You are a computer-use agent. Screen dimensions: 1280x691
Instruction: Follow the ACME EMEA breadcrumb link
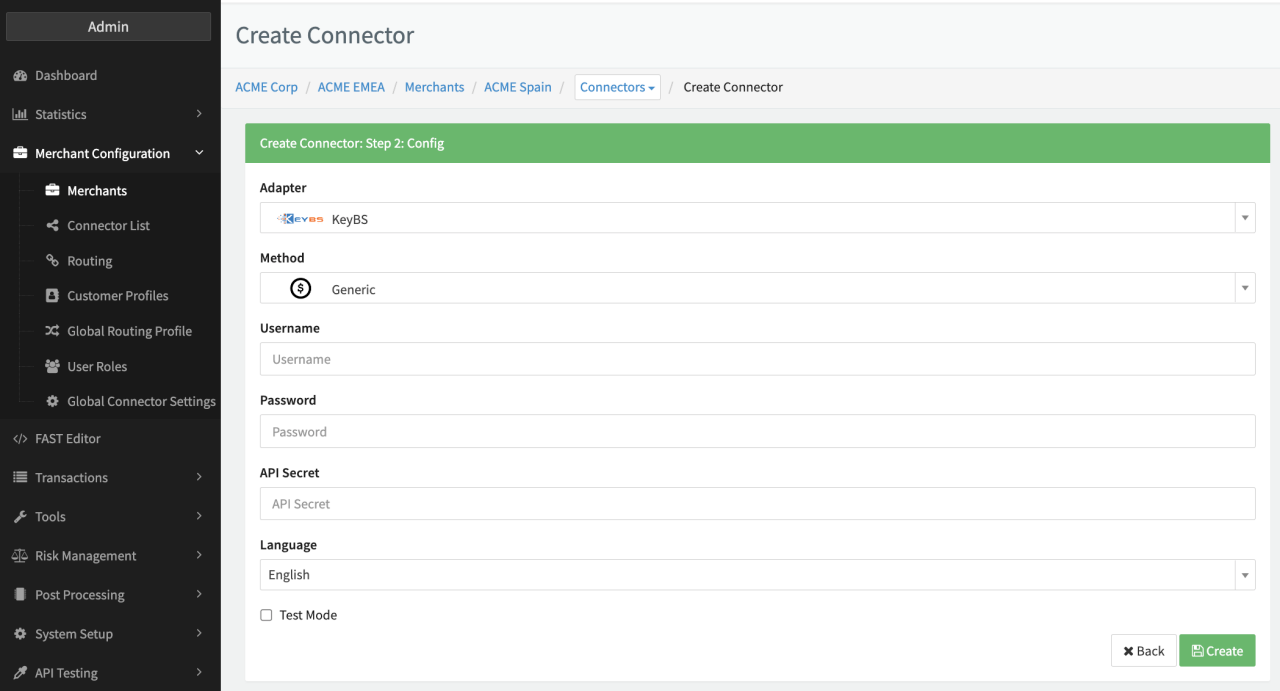[x=351, y=88]
